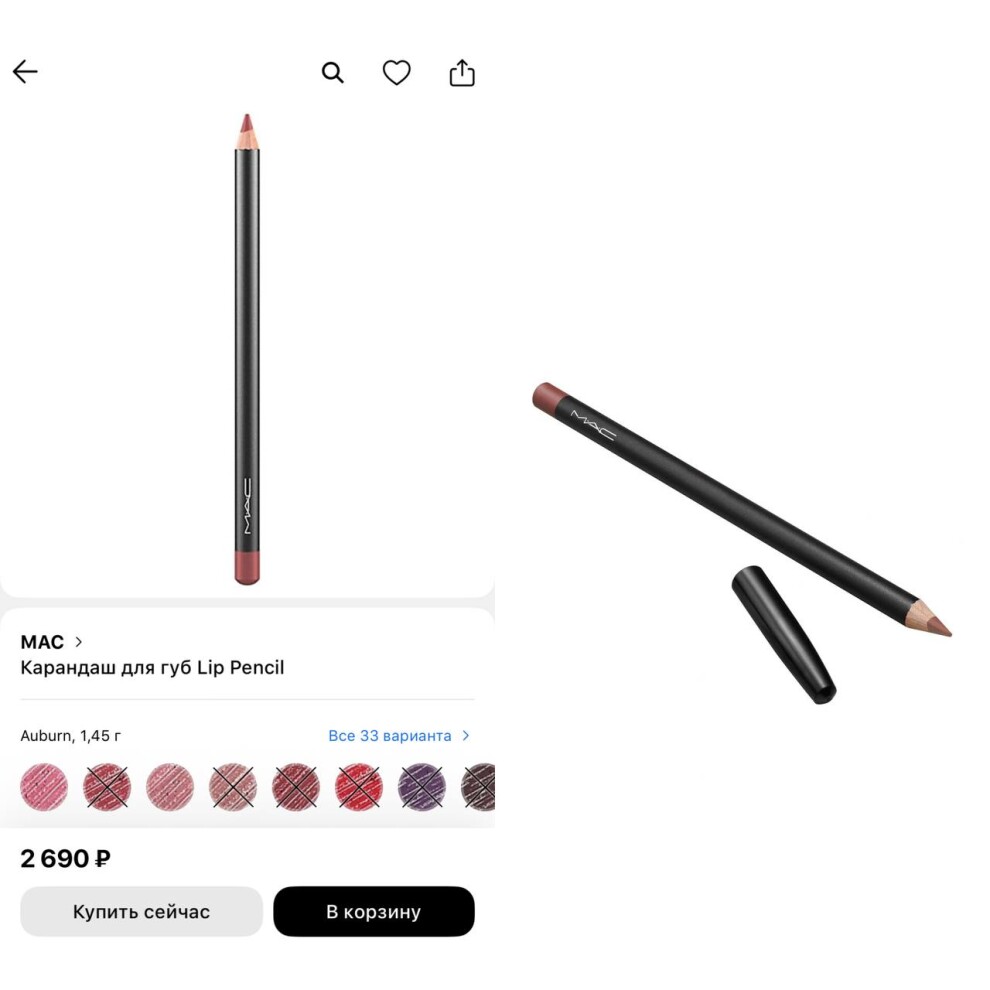Tap the back arrow icon
The height and width of the screenshot is (990, 990).
[25, 72]
